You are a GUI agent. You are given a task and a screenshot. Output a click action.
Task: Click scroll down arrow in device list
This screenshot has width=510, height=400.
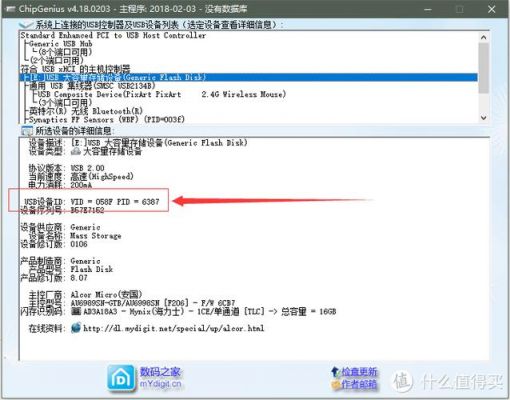[x=484, y=118]
